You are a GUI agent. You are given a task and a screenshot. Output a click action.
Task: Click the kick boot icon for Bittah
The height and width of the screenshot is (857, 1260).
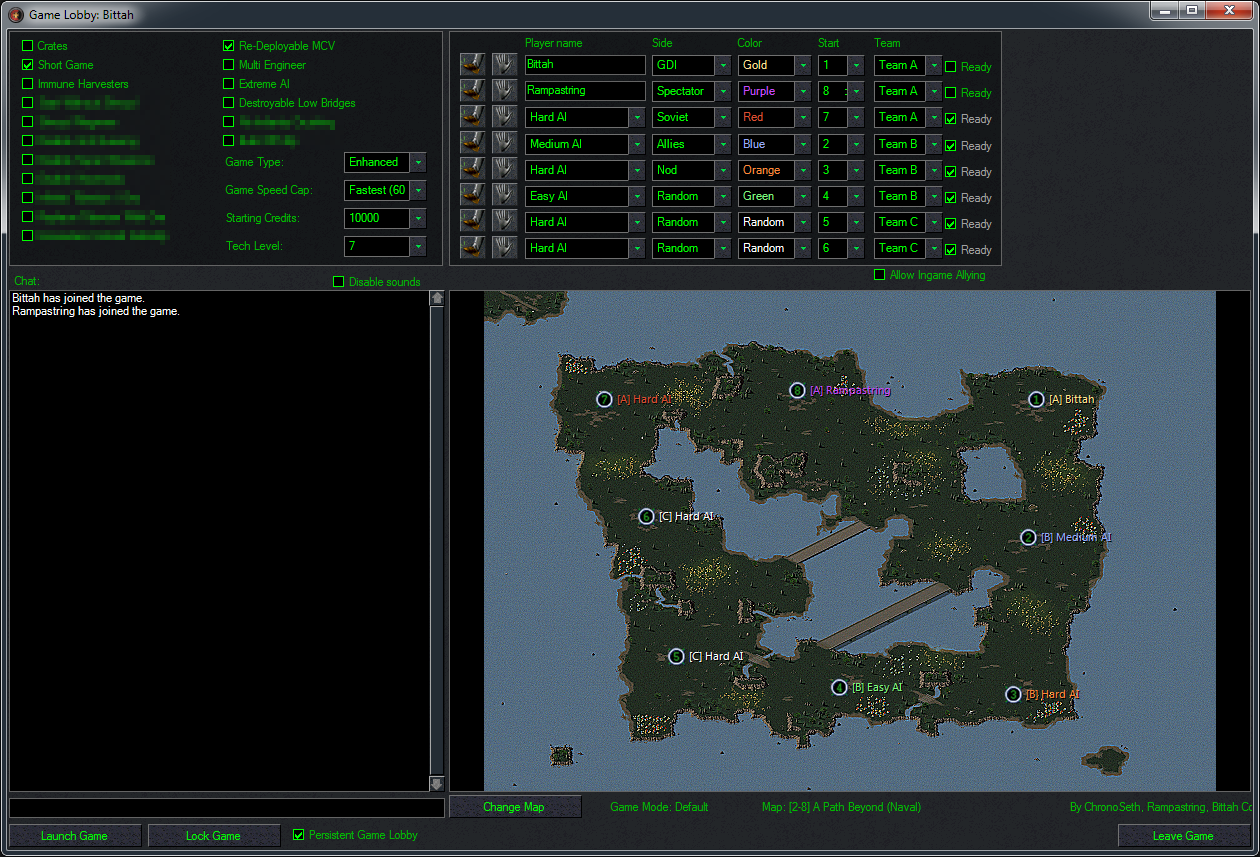click(x=472, y=65)
